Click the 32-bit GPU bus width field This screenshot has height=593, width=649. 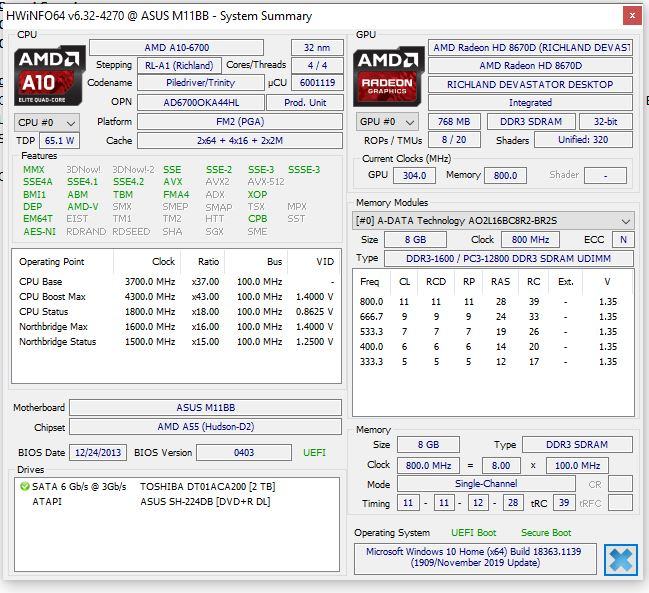(x=606, y=122)
